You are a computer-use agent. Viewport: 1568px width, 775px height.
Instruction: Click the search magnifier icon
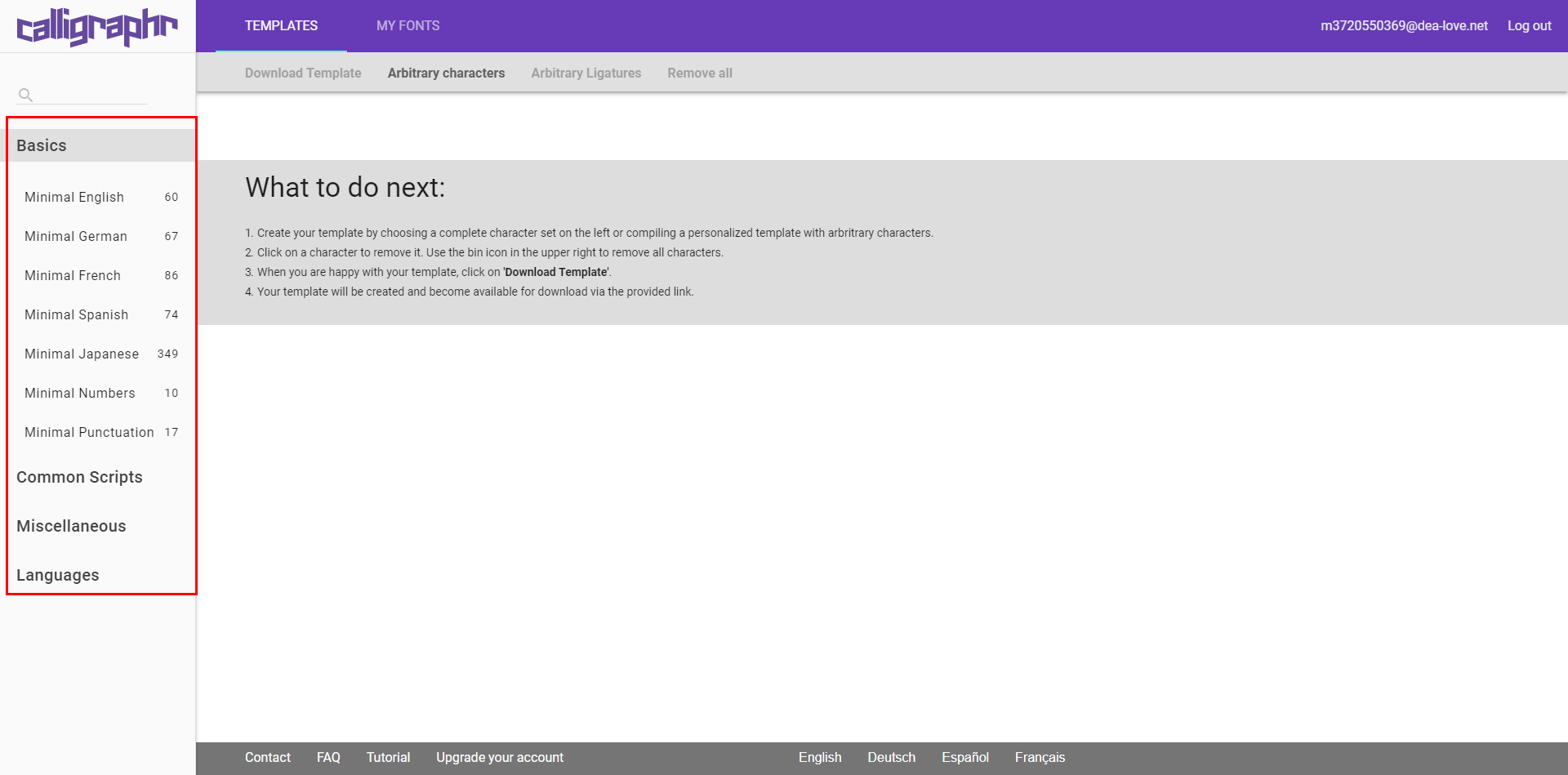[x=25, y=95]
